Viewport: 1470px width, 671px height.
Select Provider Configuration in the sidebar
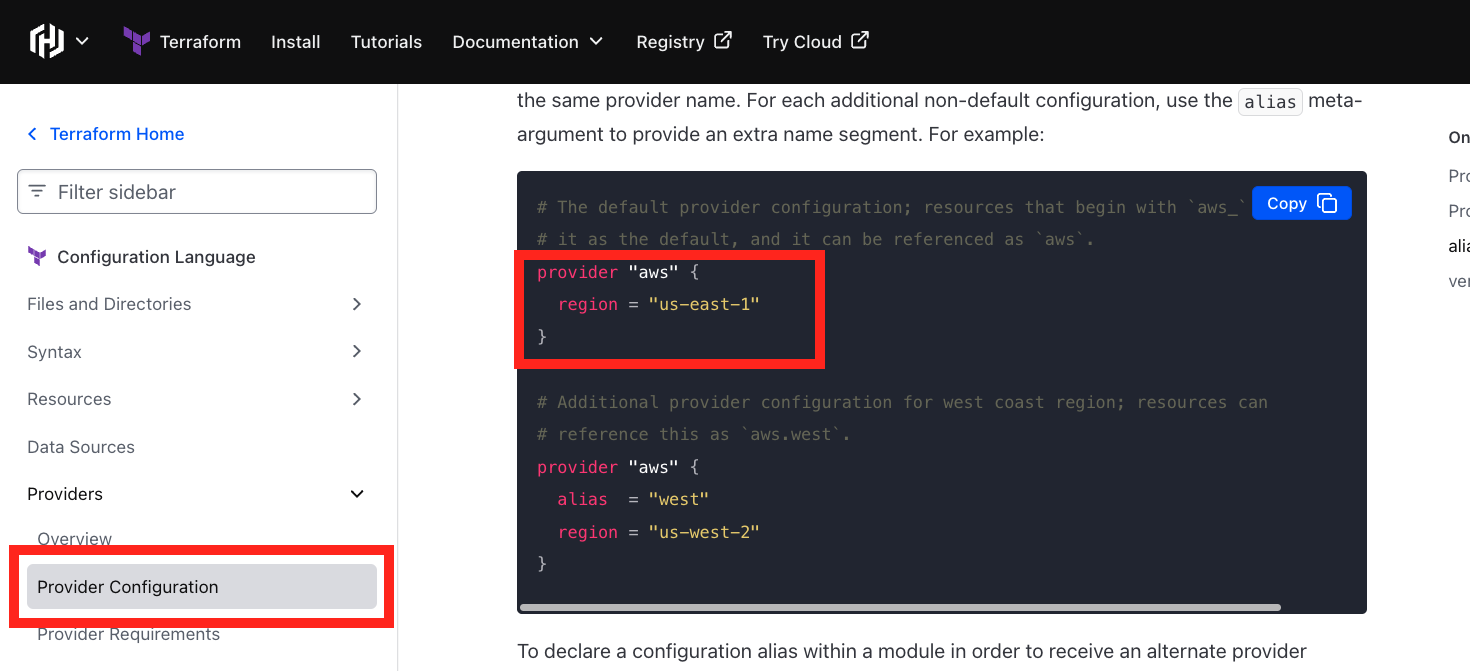[x=202, y=587]
